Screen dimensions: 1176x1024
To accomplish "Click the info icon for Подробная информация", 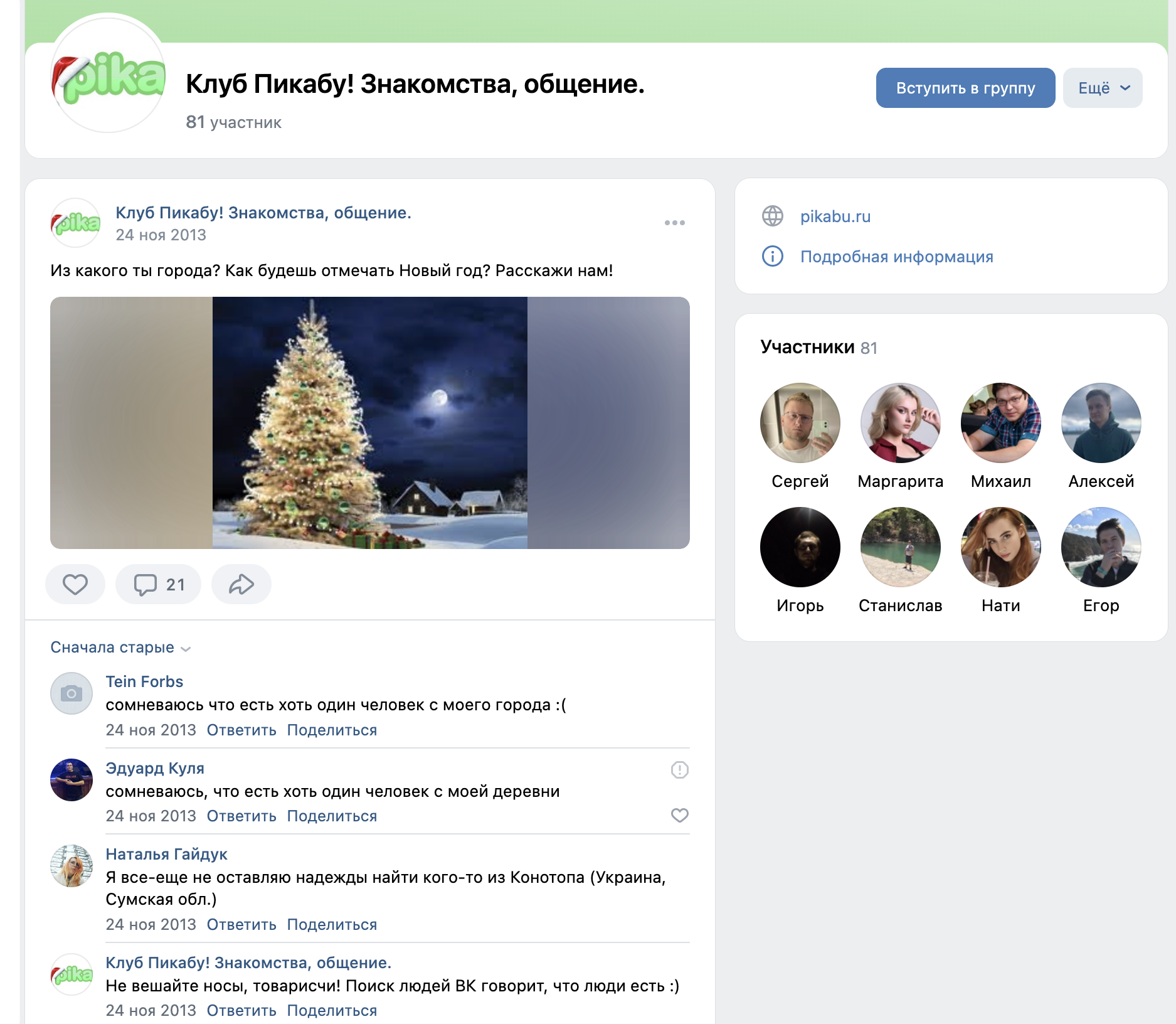I will click(773, 256).
